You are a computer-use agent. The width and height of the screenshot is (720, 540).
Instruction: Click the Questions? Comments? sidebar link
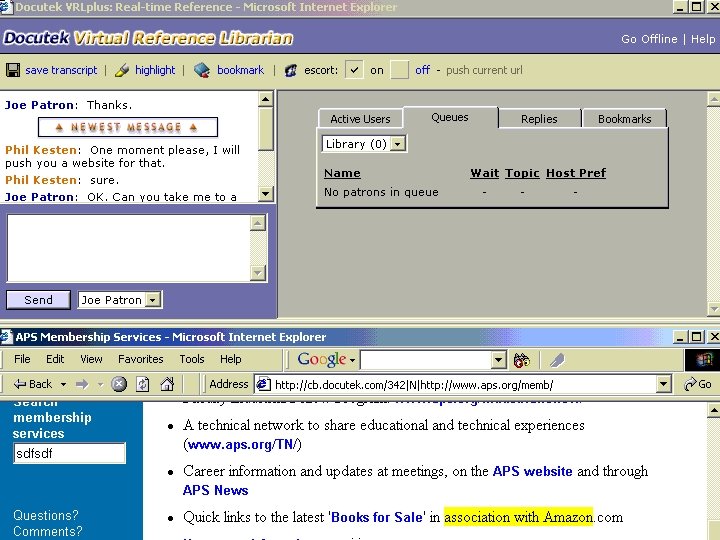point(48,523)
